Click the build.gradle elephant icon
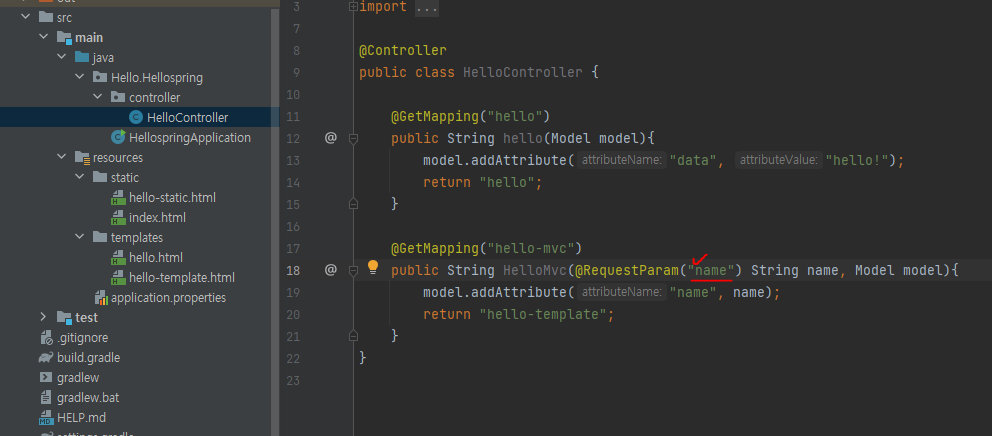Viewport: 992px width, 436px height. point(46,358)
